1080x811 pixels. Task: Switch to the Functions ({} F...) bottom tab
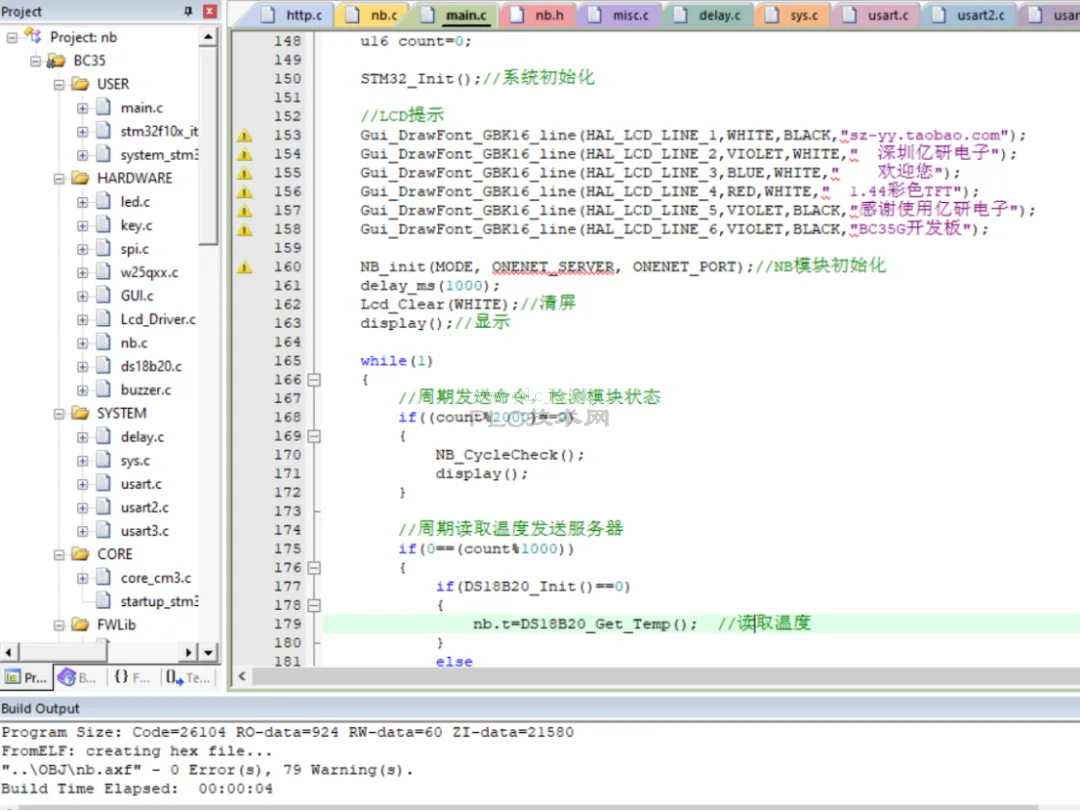[x=132, y=677]
